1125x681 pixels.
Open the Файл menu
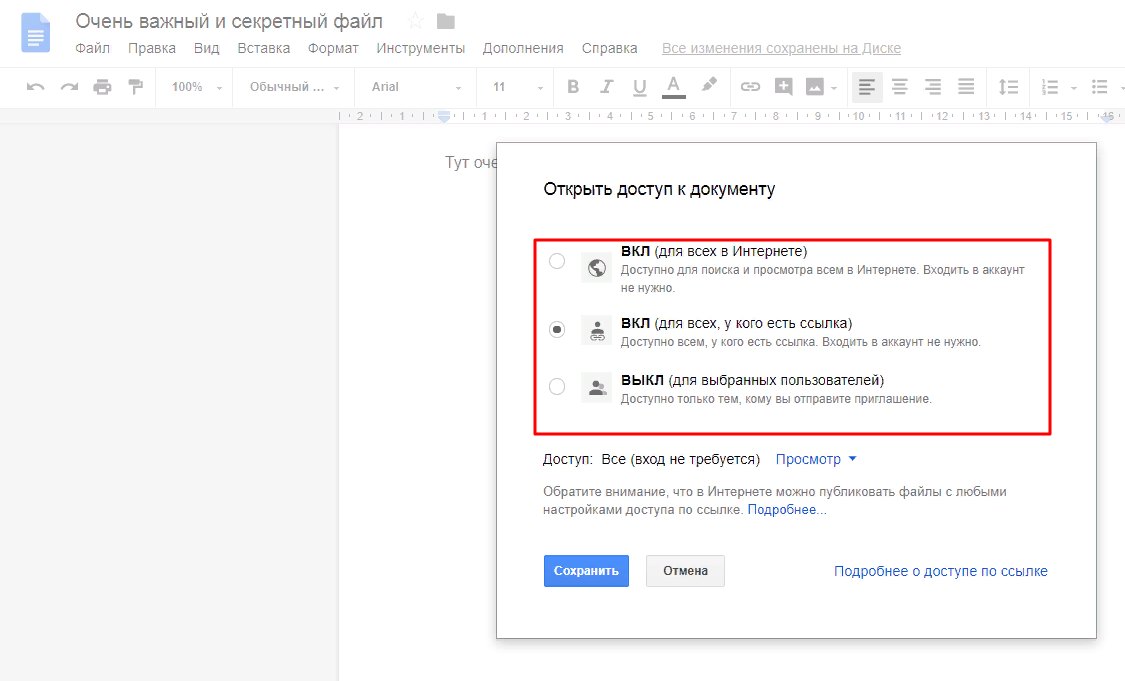coord(92,48)
